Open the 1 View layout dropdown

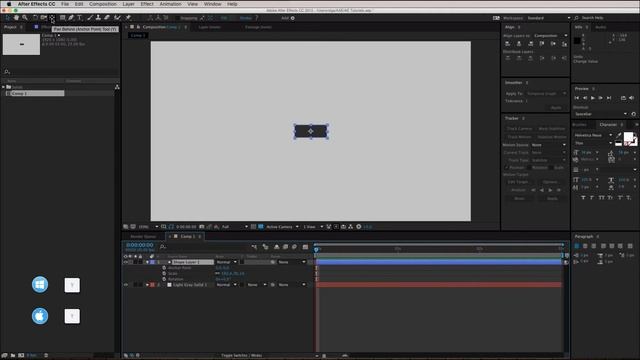point(313,227)
